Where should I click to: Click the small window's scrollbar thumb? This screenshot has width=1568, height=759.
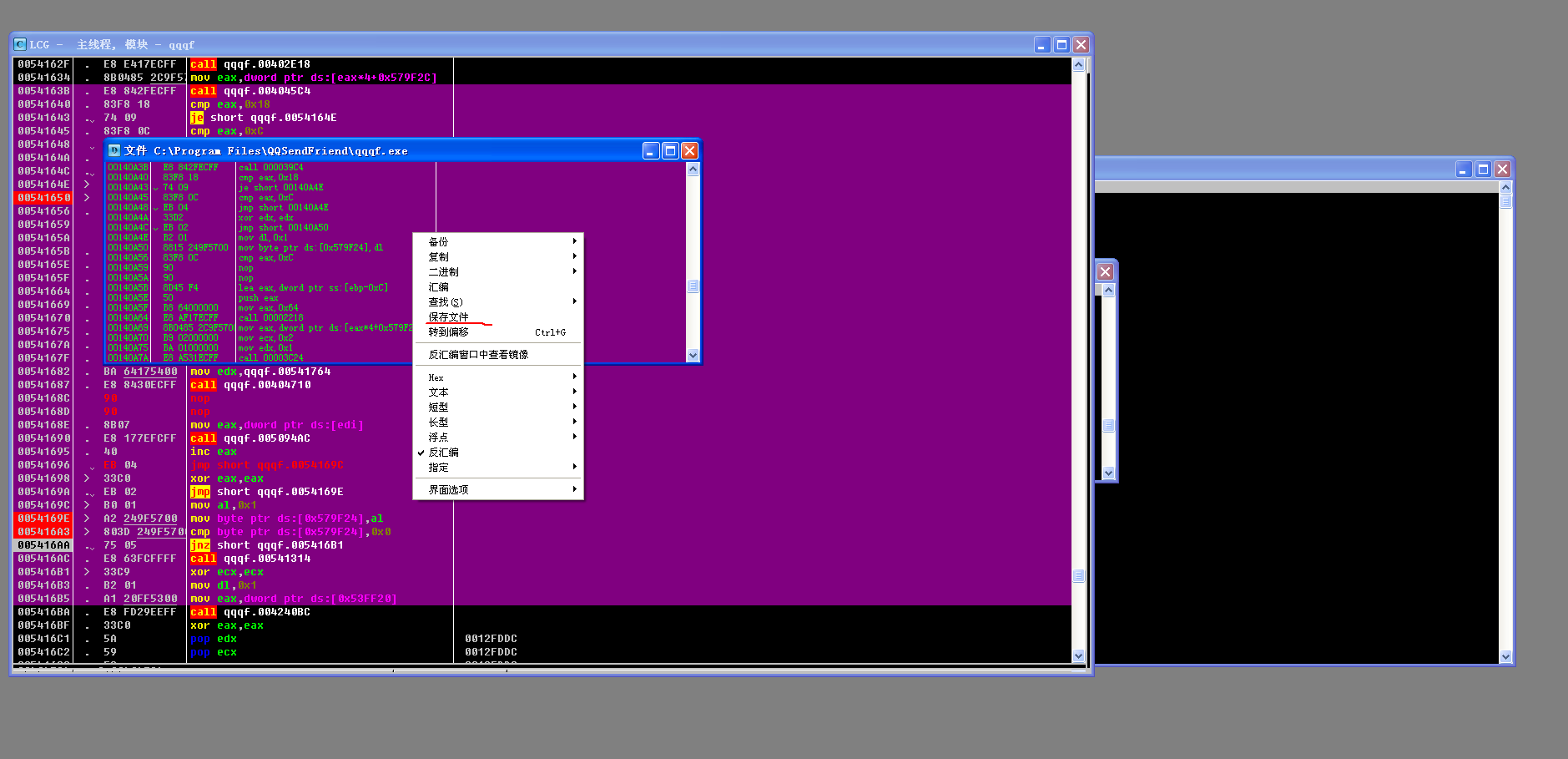click(1108, 426)
